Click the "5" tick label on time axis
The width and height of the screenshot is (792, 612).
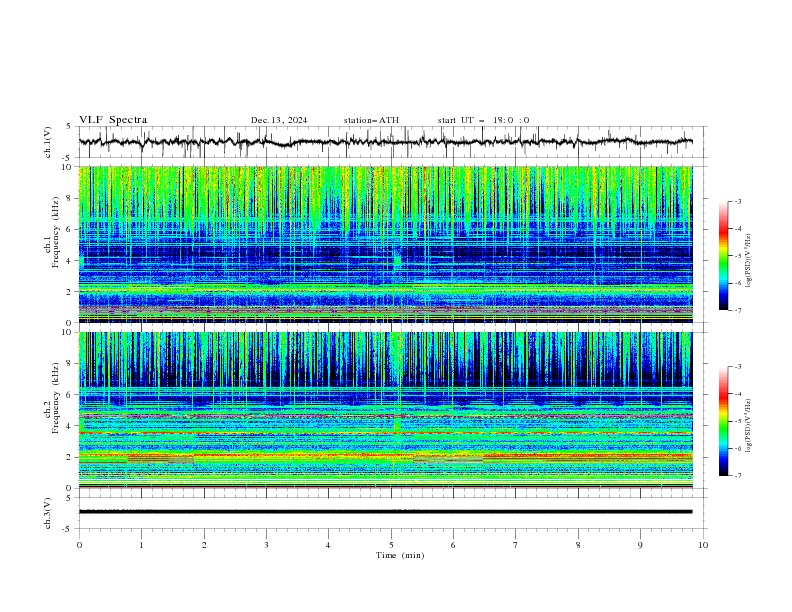[391, 545]
